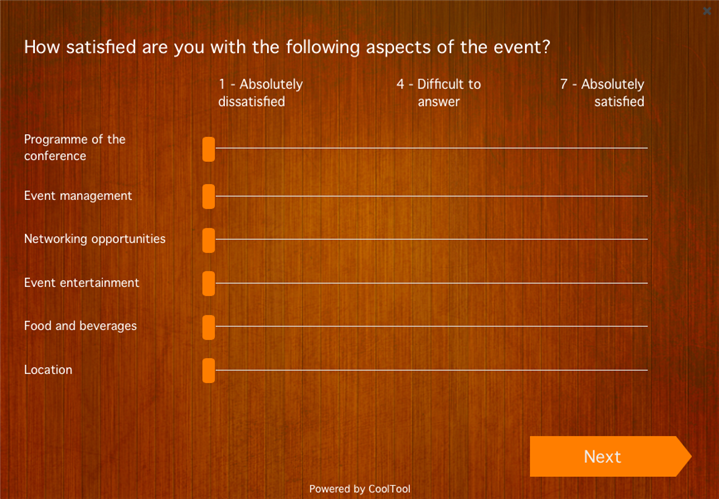Click the Event management slider track
This screenshot has width=719, height=499.
[431, 196]
